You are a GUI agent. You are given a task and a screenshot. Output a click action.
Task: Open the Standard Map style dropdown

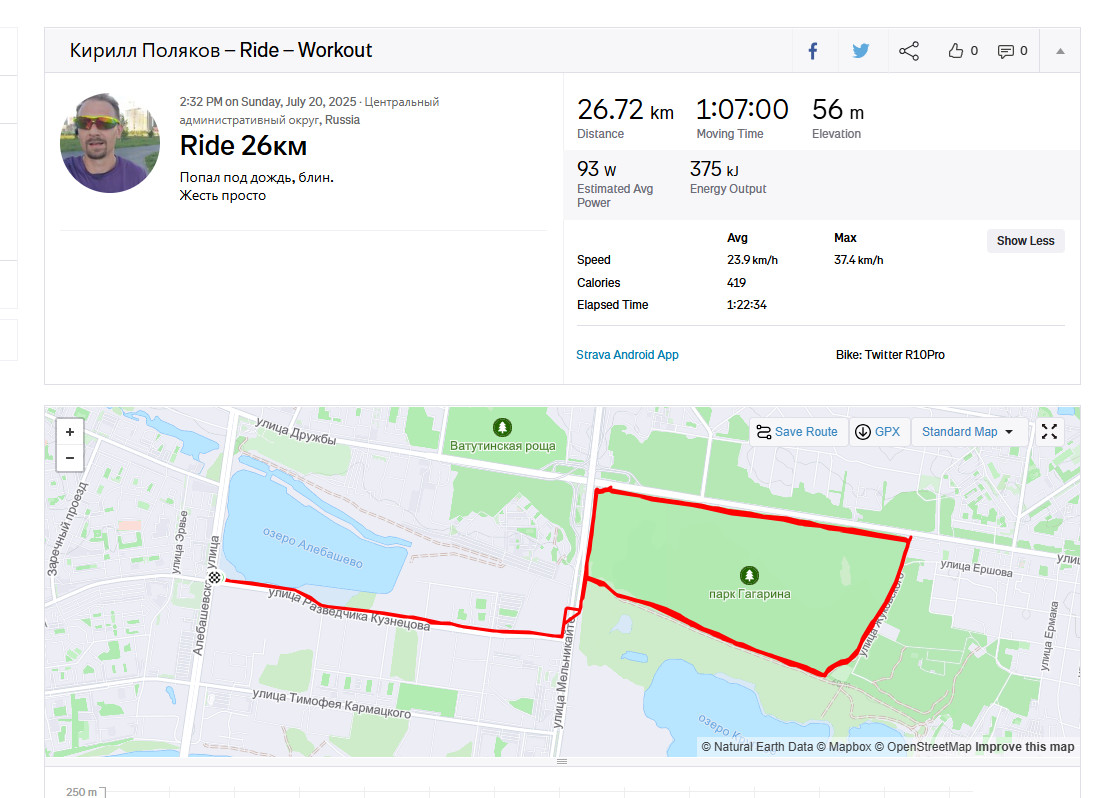967,432
